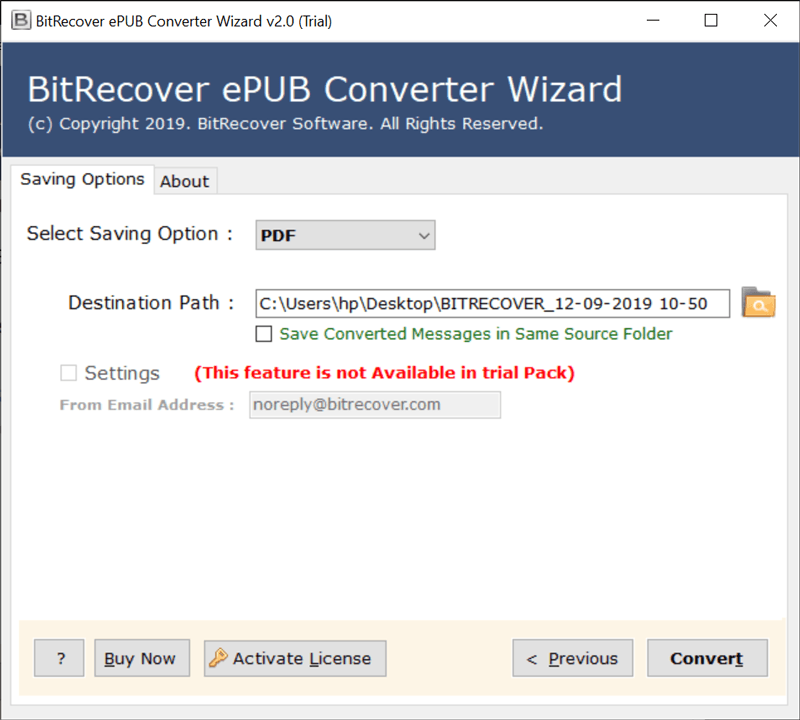Click the 'Select Saving Option :' label
800x720 pixels.
(x=130, y=233)
